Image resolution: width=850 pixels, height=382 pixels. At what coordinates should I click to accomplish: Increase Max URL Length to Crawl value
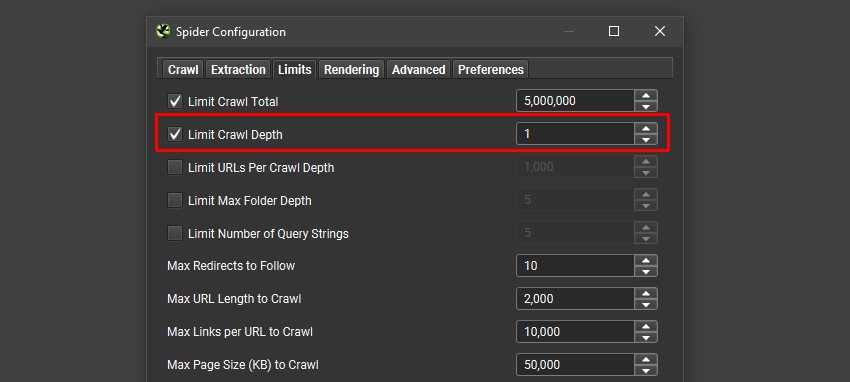tap(646, 293)
